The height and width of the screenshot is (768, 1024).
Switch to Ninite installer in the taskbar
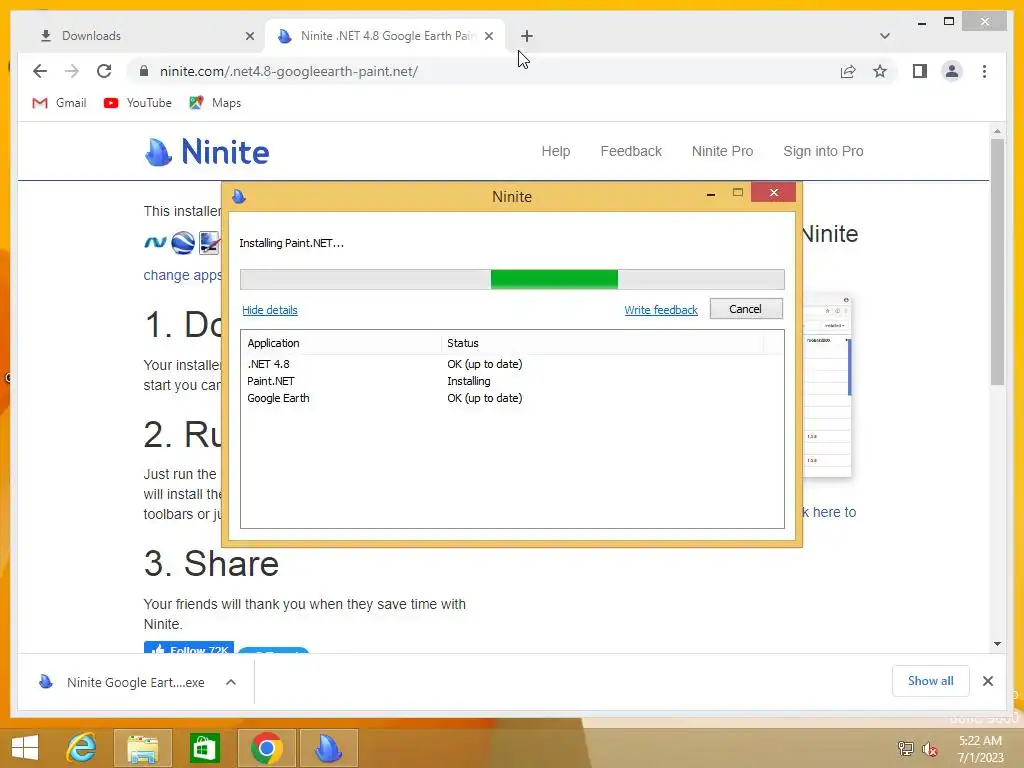click(x=328, y=748)
